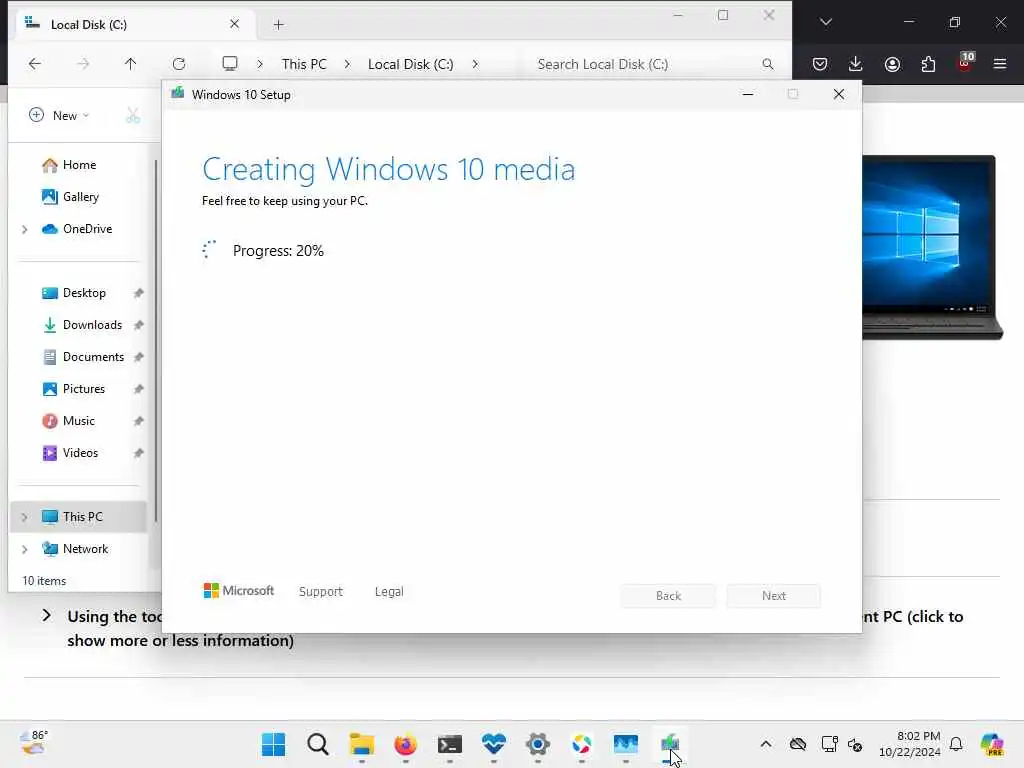The image size is (1024, 768).
Task: Refresh the Local Disk (C:) folder view
Action: coord(179,63)
